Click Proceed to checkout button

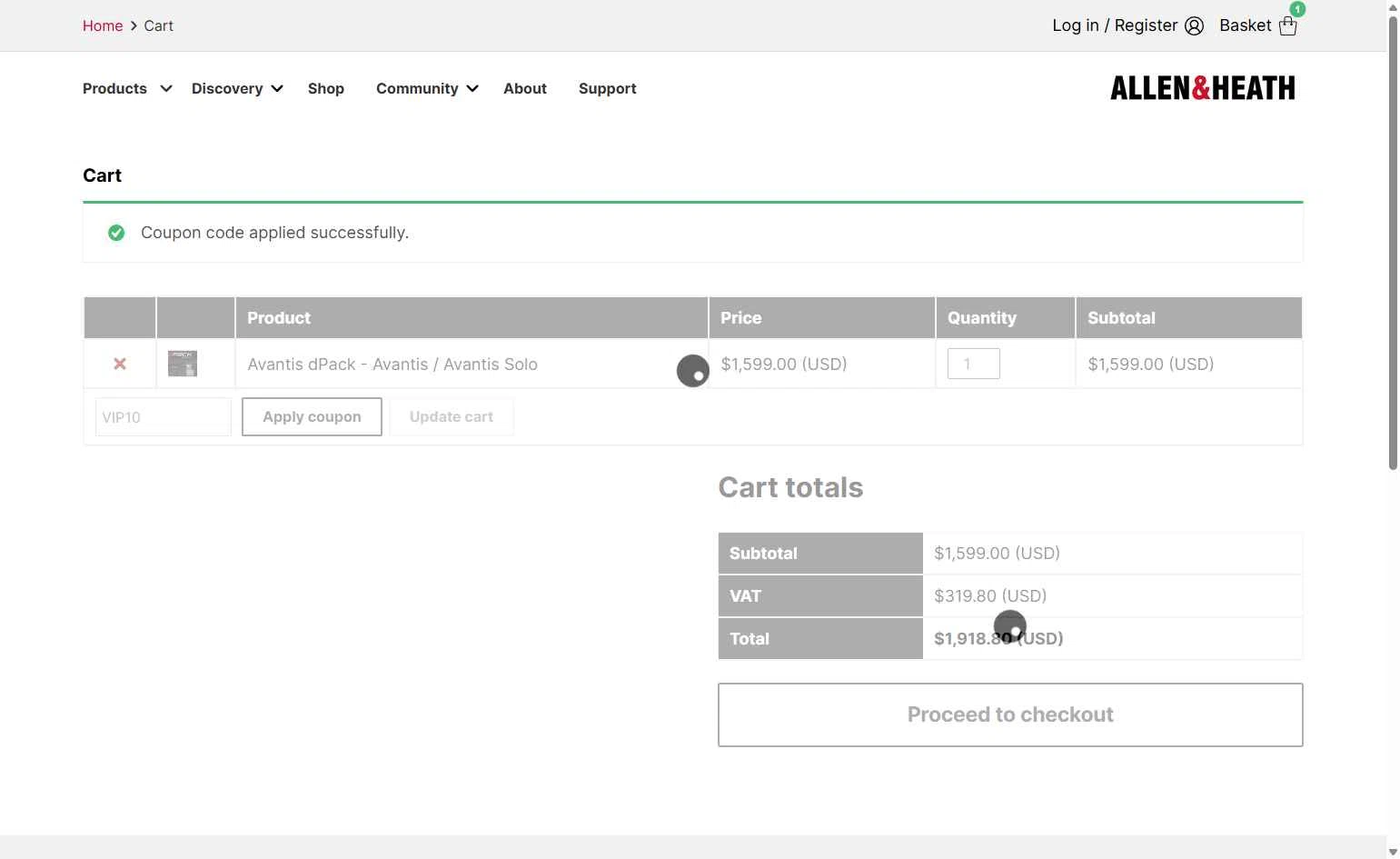[x=1010, y=714]
